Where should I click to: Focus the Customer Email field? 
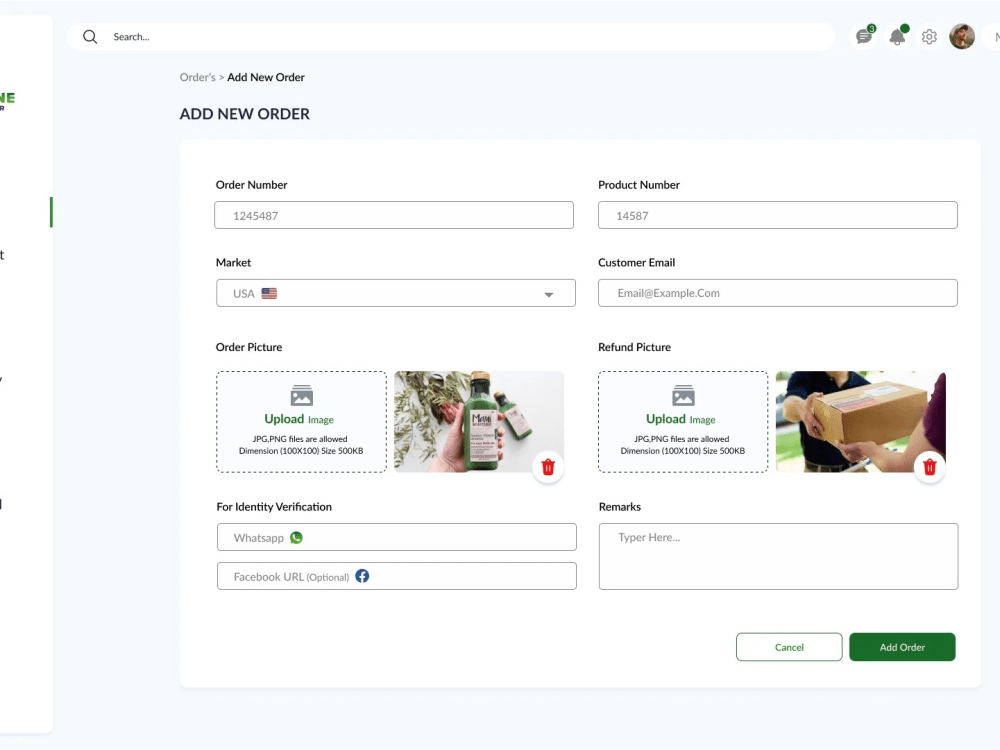pos(777,293)
